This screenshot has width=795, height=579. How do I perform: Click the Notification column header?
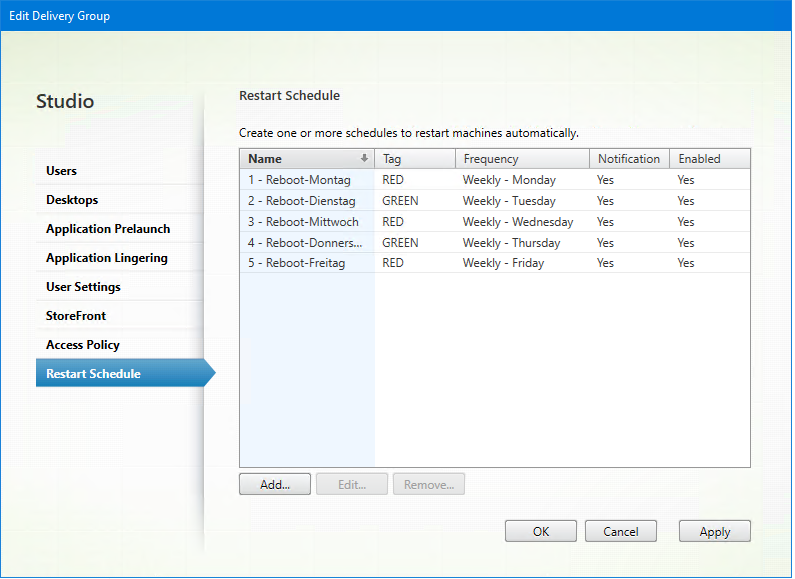click(x=629, y=159)
